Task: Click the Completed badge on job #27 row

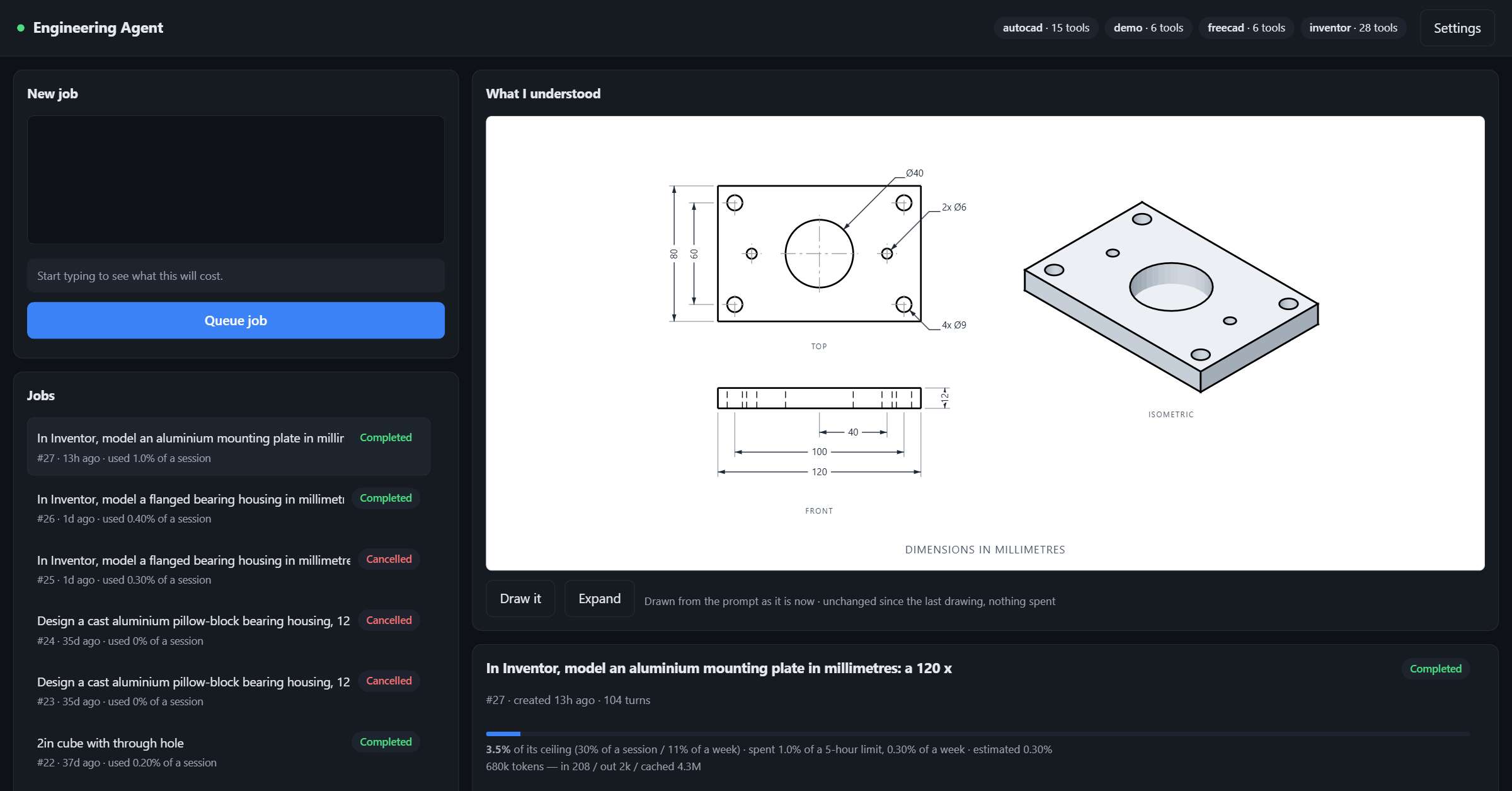Action: click(x=386, y=437)
